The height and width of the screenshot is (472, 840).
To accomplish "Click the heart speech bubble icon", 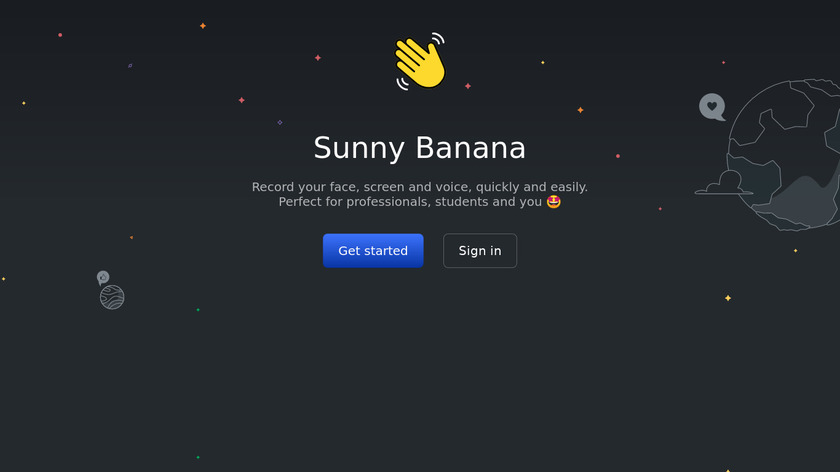I will (x=712, y=107).
